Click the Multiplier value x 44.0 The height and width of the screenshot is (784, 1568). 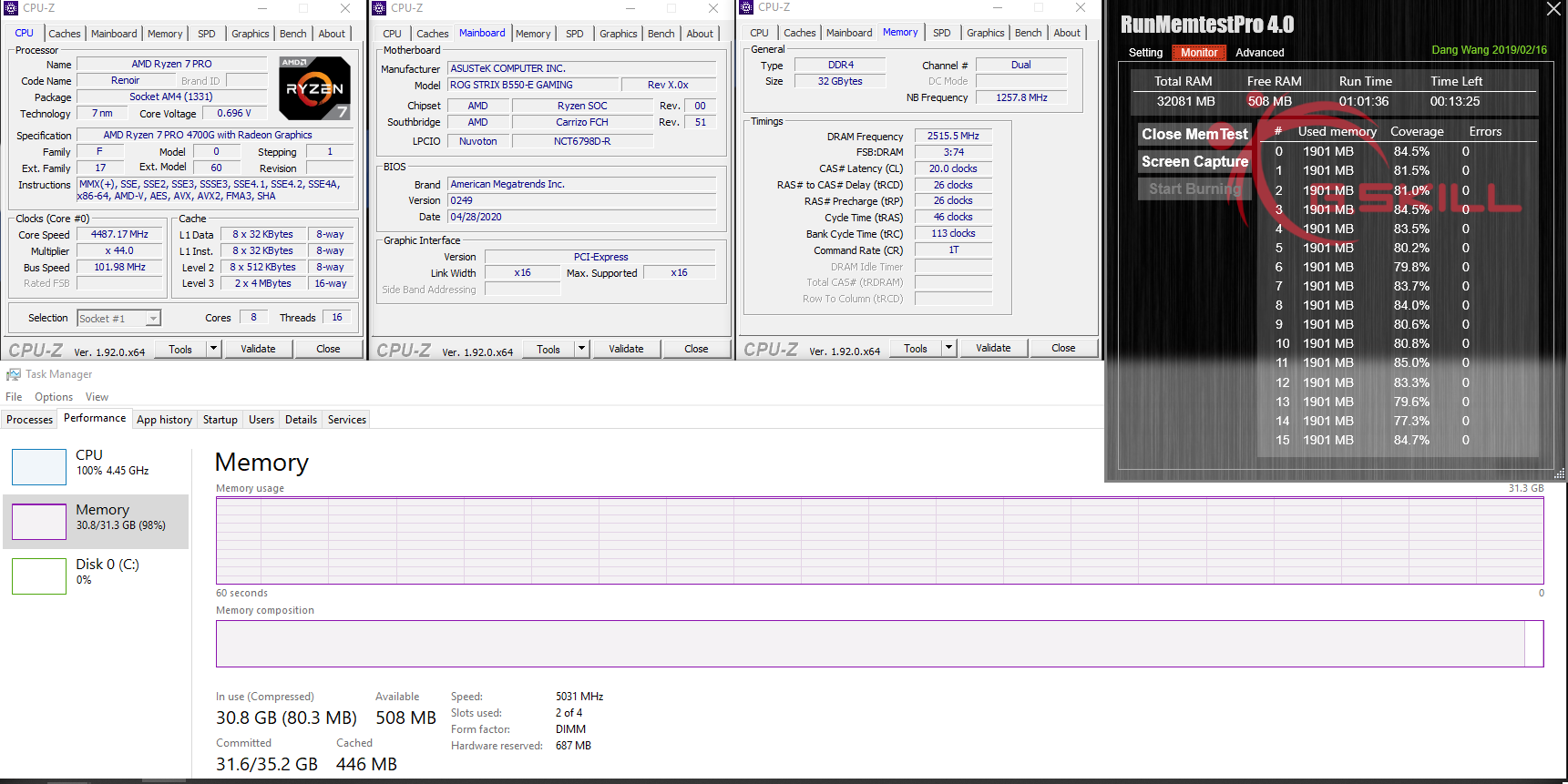point(119,250)
